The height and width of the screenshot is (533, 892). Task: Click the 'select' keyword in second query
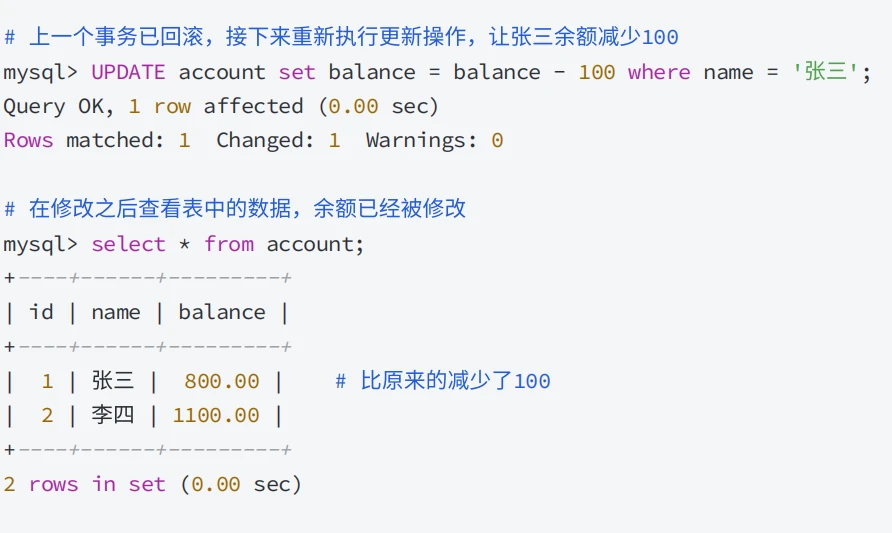pos(128,244)
